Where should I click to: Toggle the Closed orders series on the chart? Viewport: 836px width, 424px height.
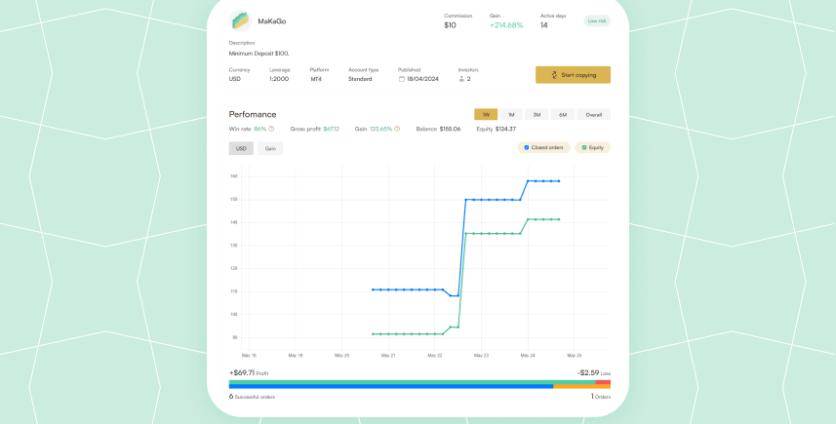543,148
